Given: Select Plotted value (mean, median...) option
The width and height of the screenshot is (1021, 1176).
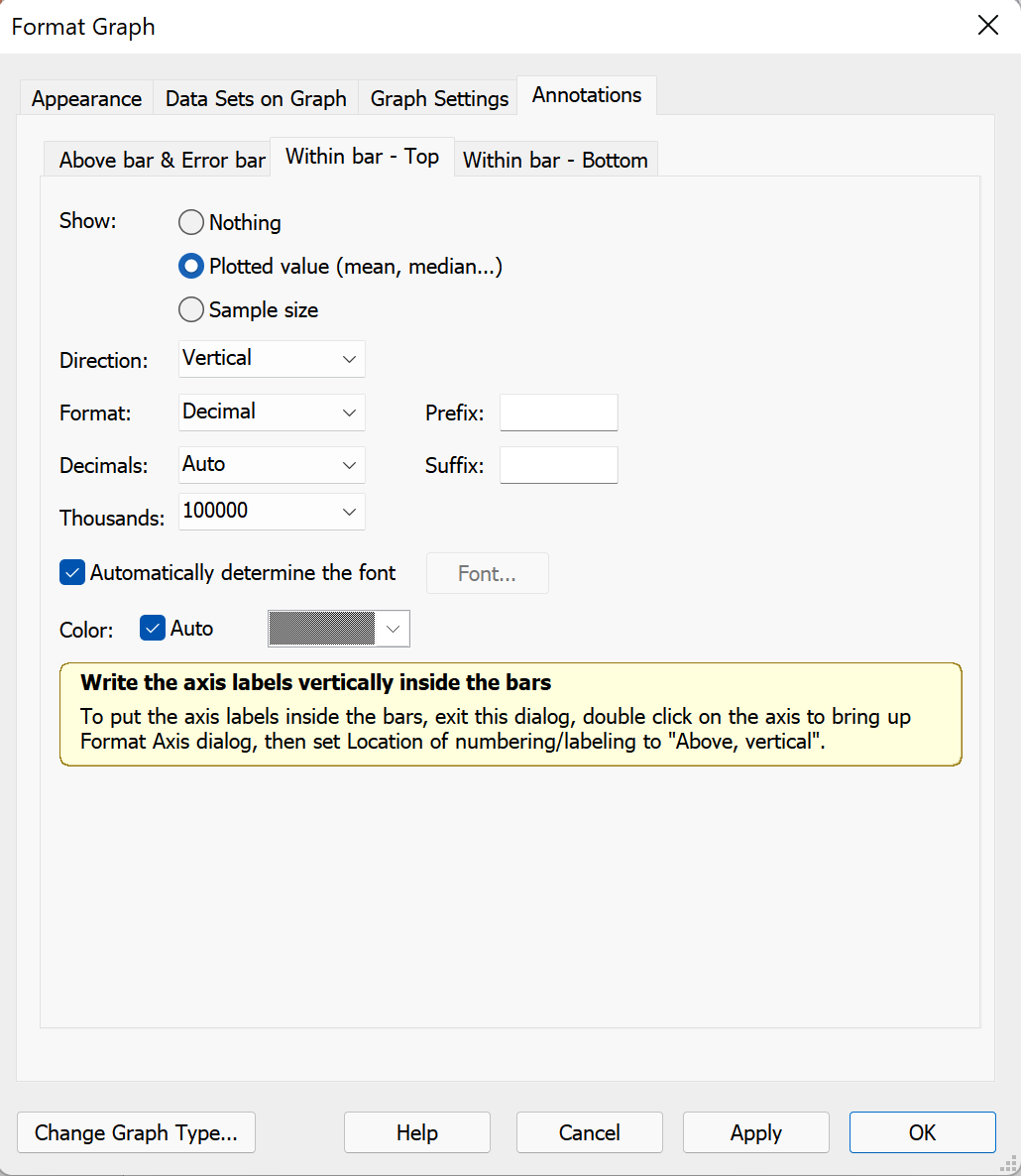Looking at the screenshot, I should point(190,266).
